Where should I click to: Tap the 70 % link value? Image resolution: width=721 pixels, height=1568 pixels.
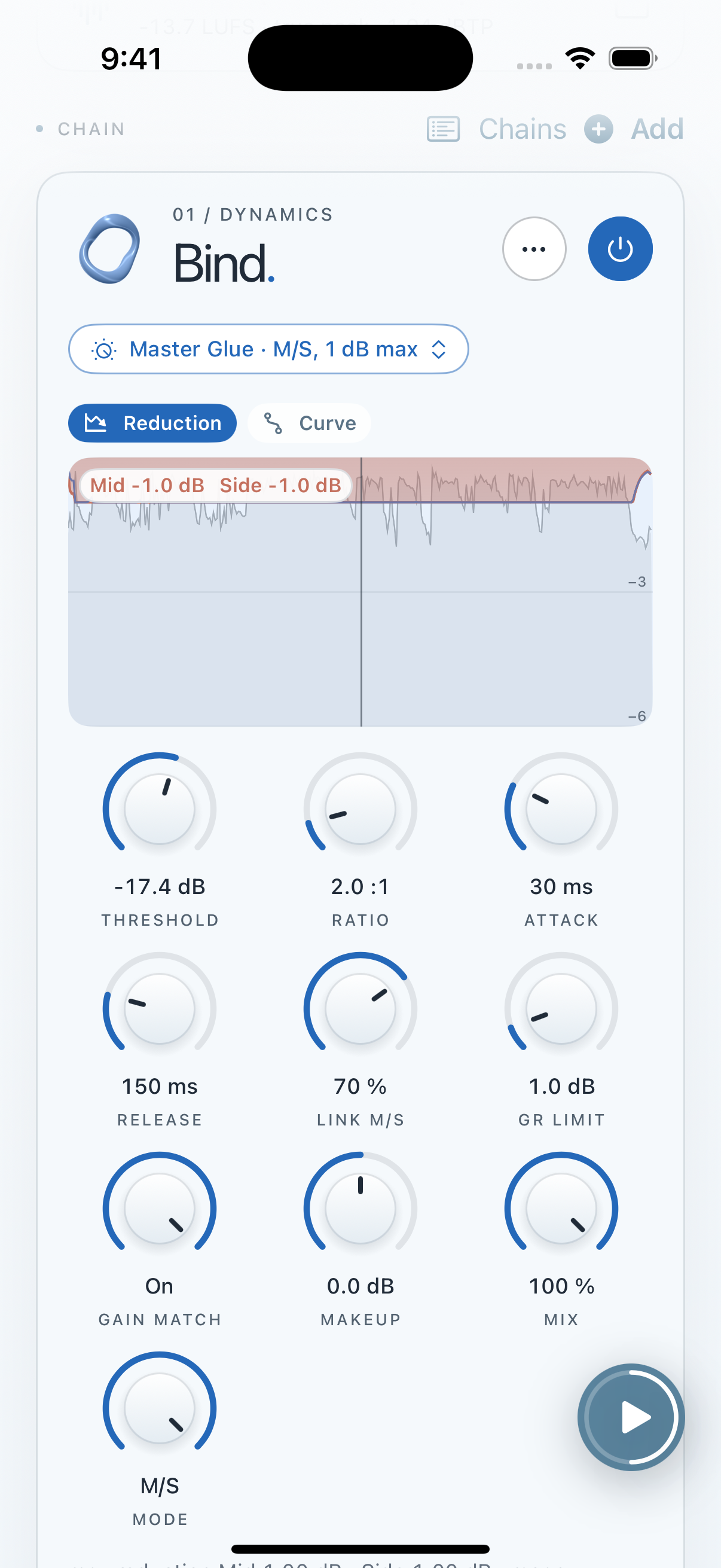tap(360, 1087)
